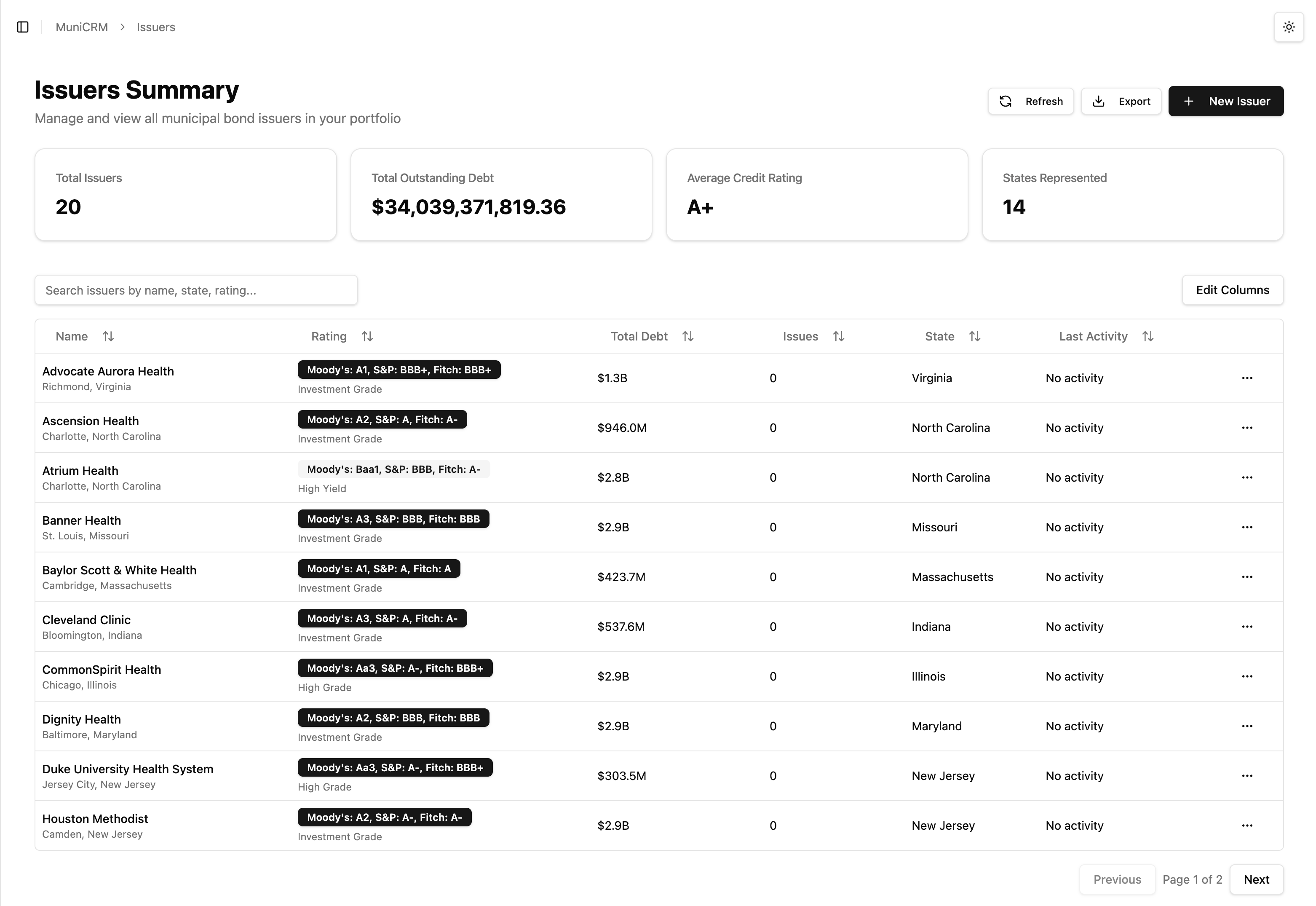Image resolution: width=1316 pixels, height=906 pixels.
Task: Open actions menu for Advocate Aurora Health
Action: (x=1247, y=378)
